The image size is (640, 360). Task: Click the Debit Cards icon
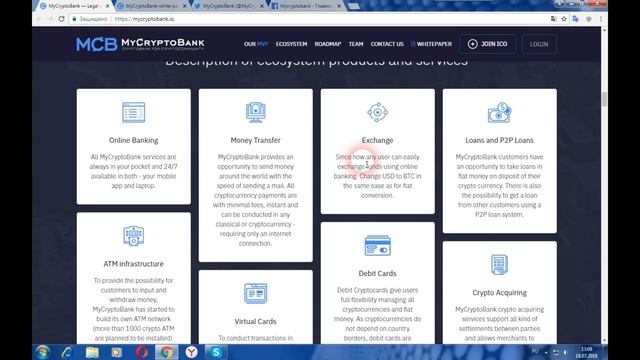tap(378, 246)
